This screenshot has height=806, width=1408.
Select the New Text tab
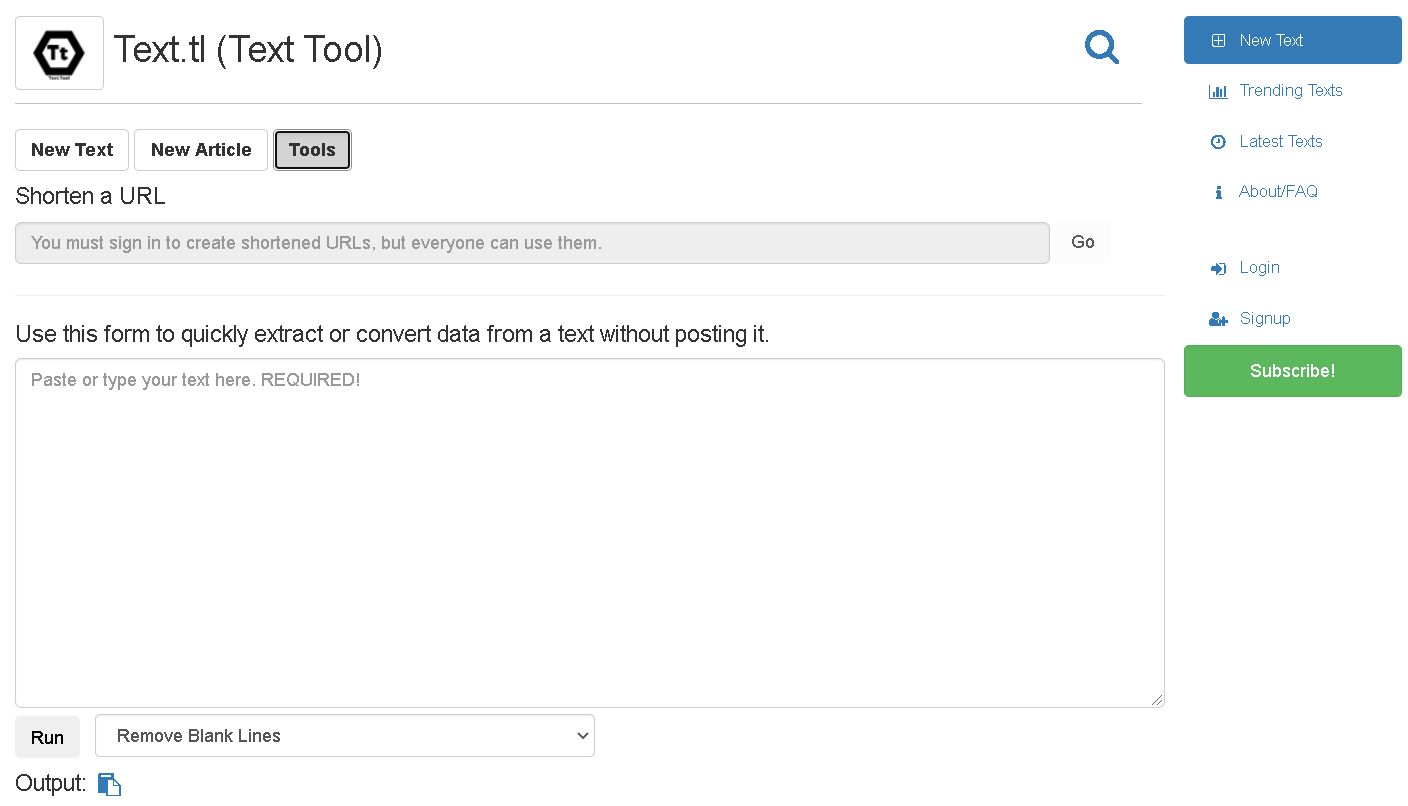click(x=71, y=150)
